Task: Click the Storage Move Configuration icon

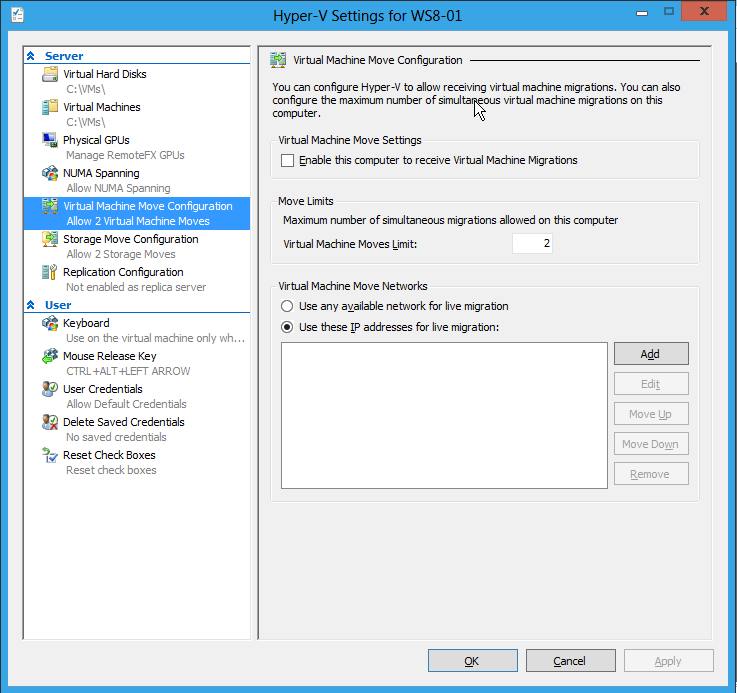Action: point(50,239)
